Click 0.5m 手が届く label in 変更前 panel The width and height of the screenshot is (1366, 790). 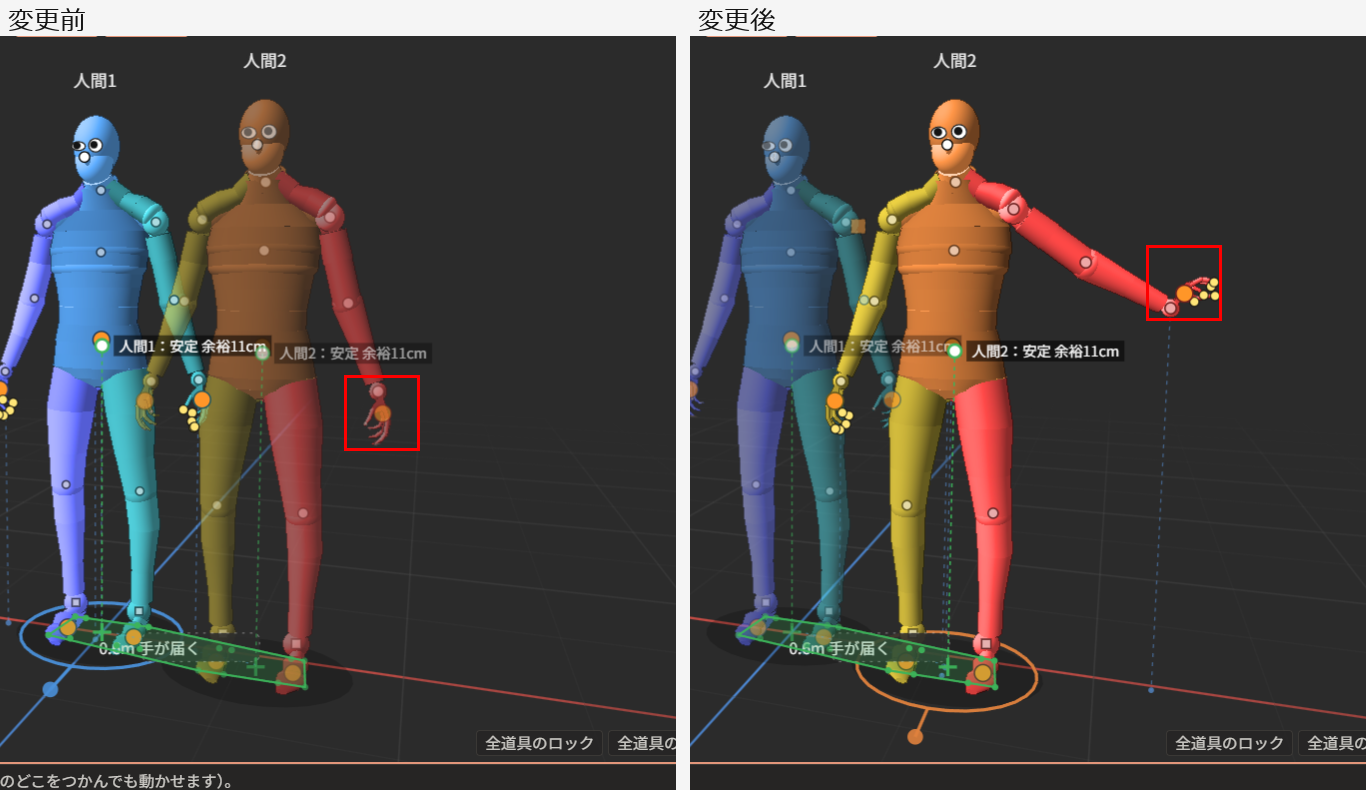(x=149, y=648)
